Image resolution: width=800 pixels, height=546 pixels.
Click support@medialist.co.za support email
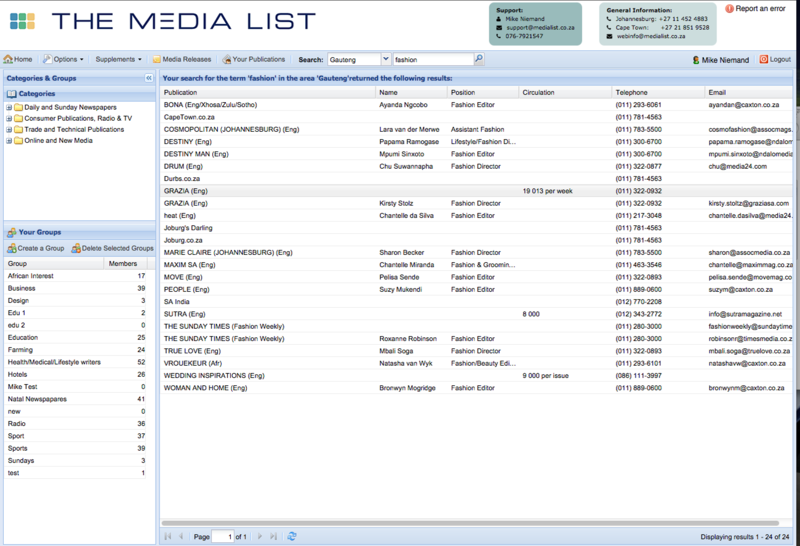[540, 28]
